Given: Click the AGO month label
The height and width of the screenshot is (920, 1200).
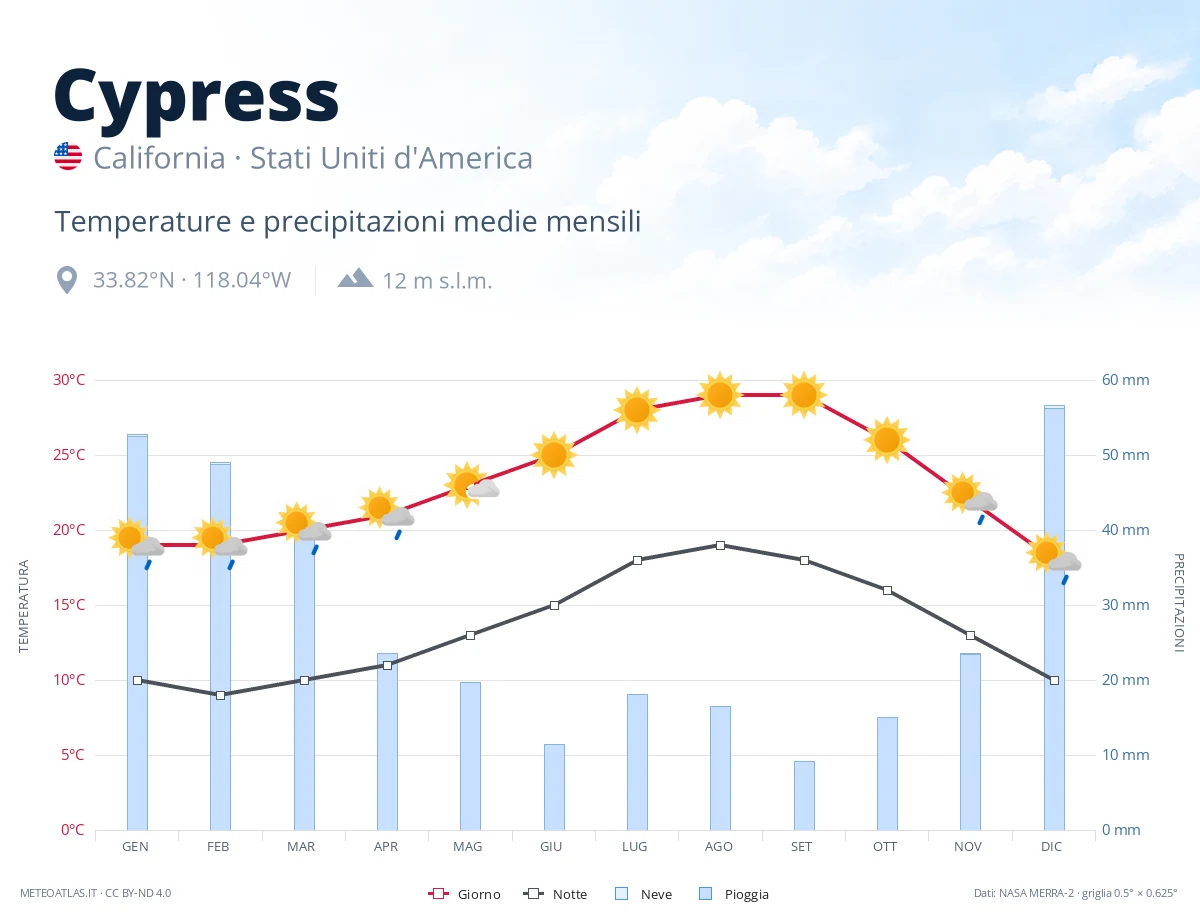Looking at the screenshot, I should coord(719,847).
